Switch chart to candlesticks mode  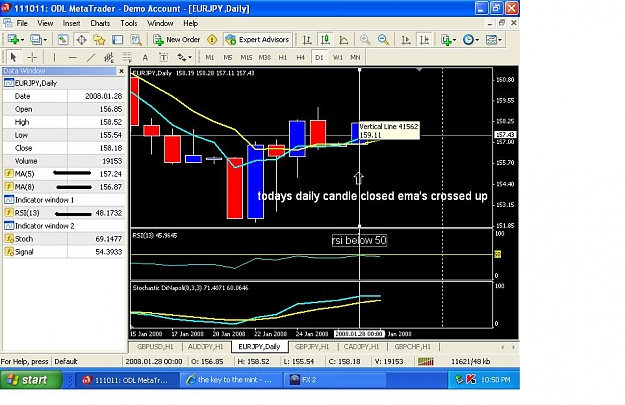(326, 39)
